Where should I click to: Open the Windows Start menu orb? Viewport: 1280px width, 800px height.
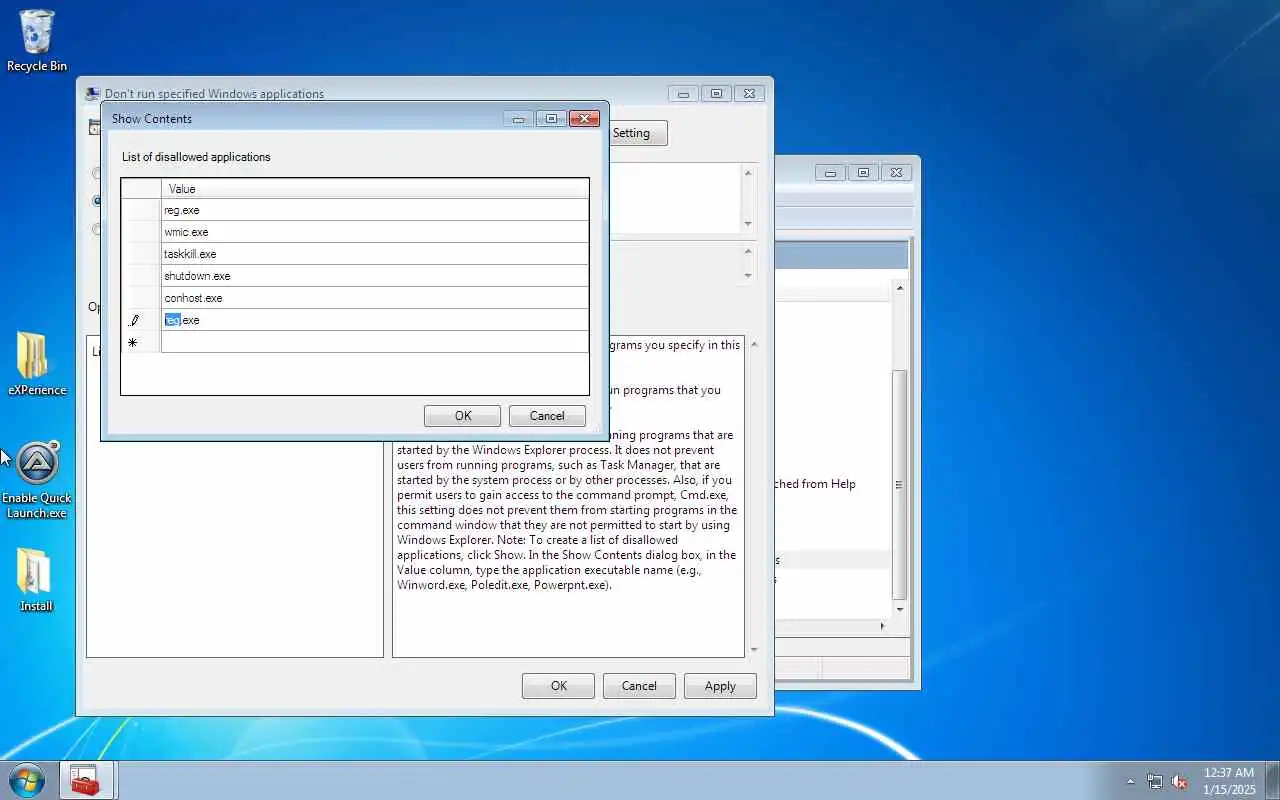[x=26, y=780]
